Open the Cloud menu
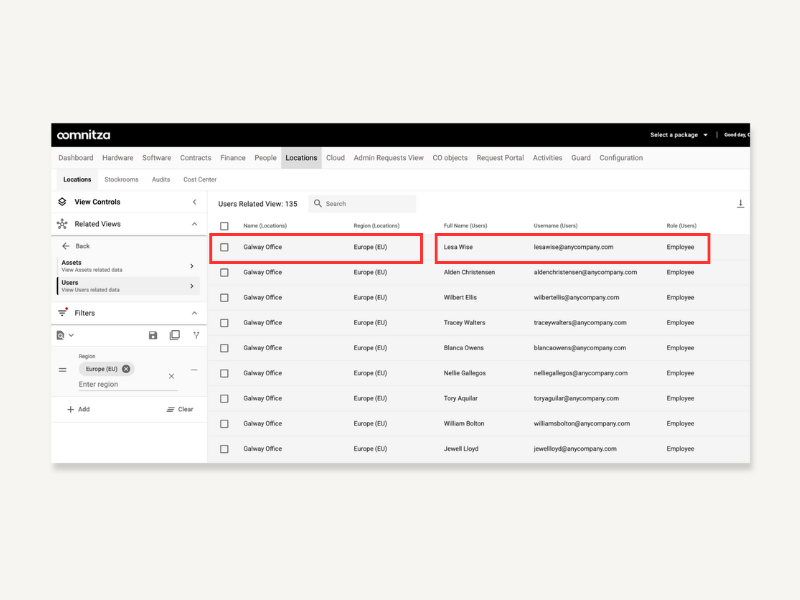800x600 pixels. [335, 158]
